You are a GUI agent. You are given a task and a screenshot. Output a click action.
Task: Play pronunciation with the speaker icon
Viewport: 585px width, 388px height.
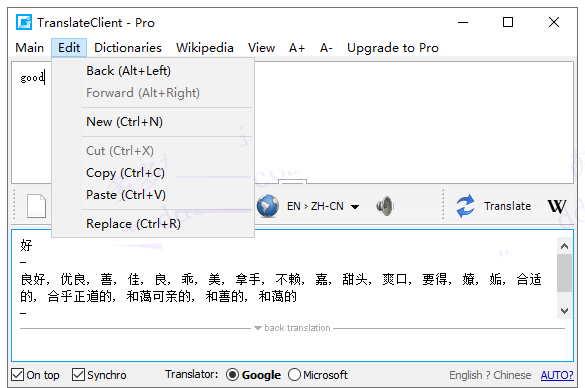click(385, 206)
